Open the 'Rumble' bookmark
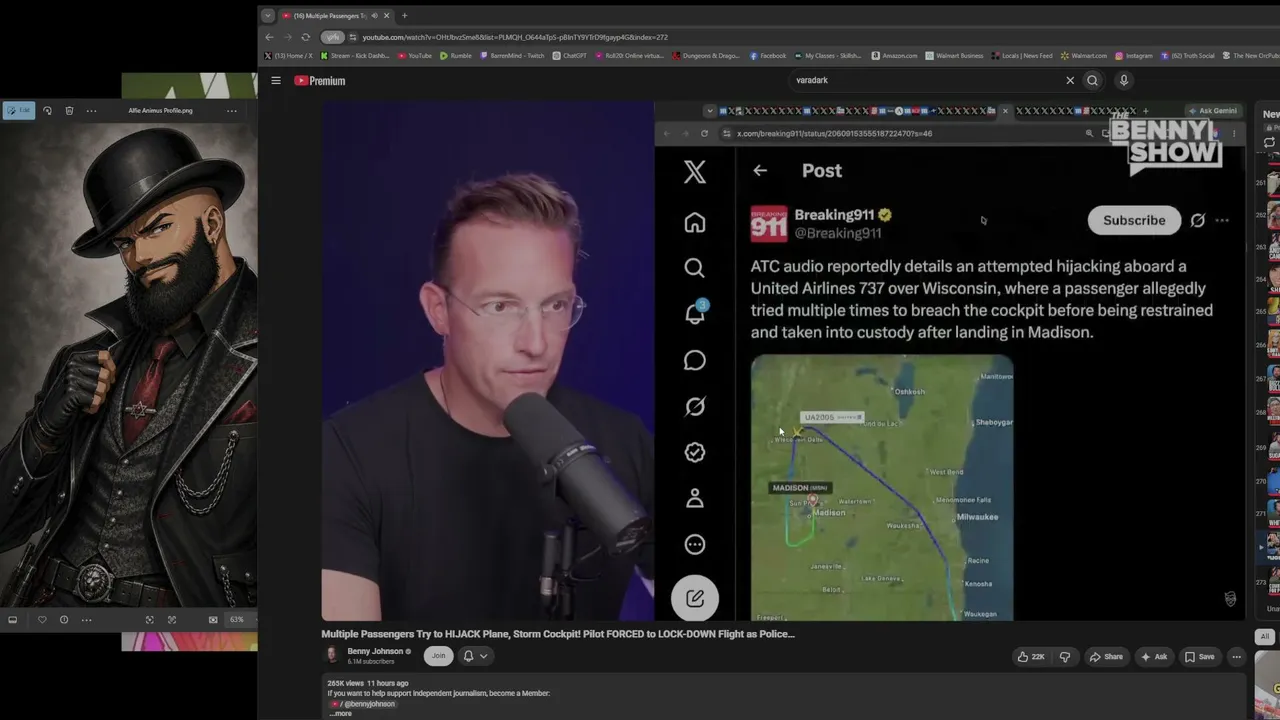1280x720 pixels. click(456, 56)
